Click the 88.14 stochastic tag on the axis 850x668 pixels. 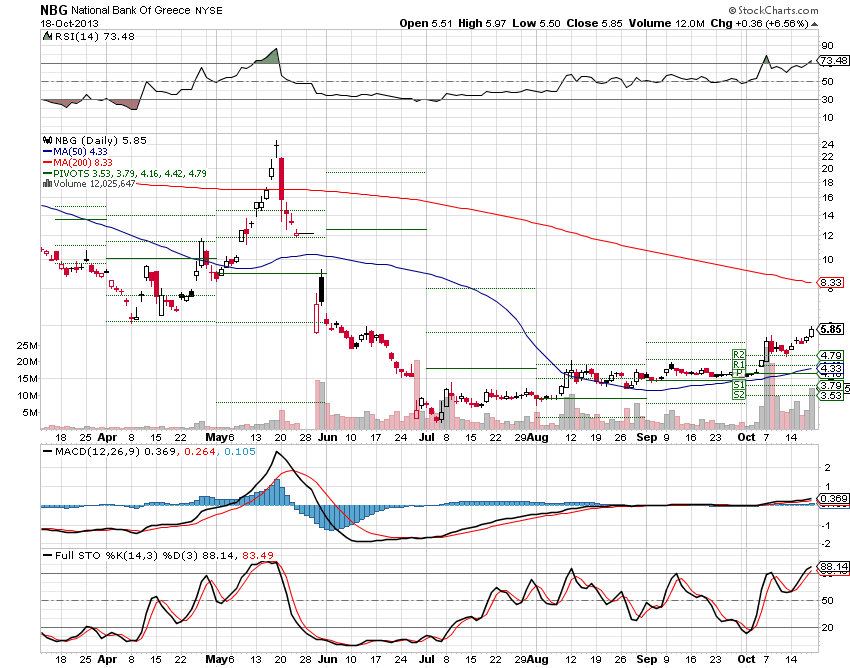click(834, 567)
